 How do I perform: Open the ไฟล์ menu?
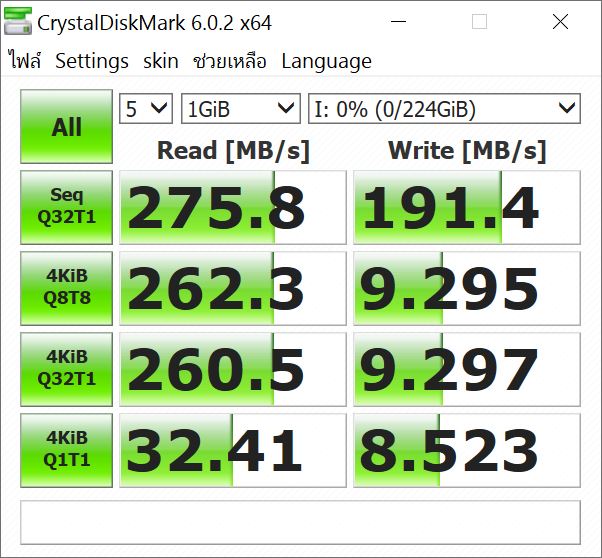pyautogui.click(x=25, y=61)
